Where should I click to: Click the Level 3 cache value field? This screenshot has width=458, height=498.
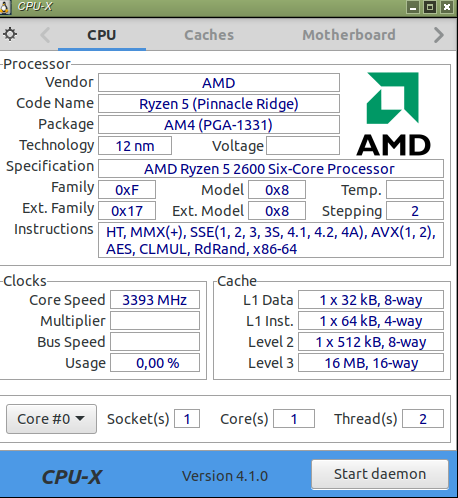click(371, 363)
